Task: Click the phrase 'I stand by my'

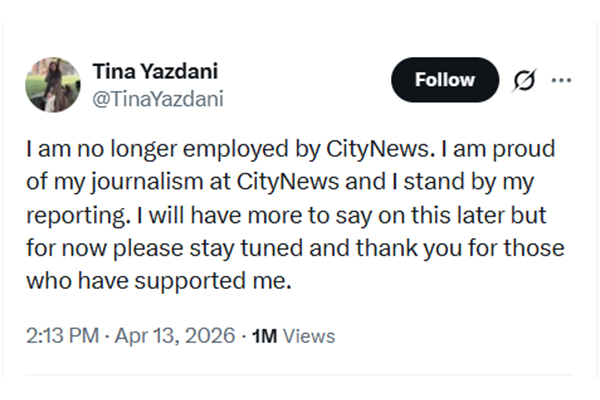Action: pyautogui.click(x=493, y=185)
